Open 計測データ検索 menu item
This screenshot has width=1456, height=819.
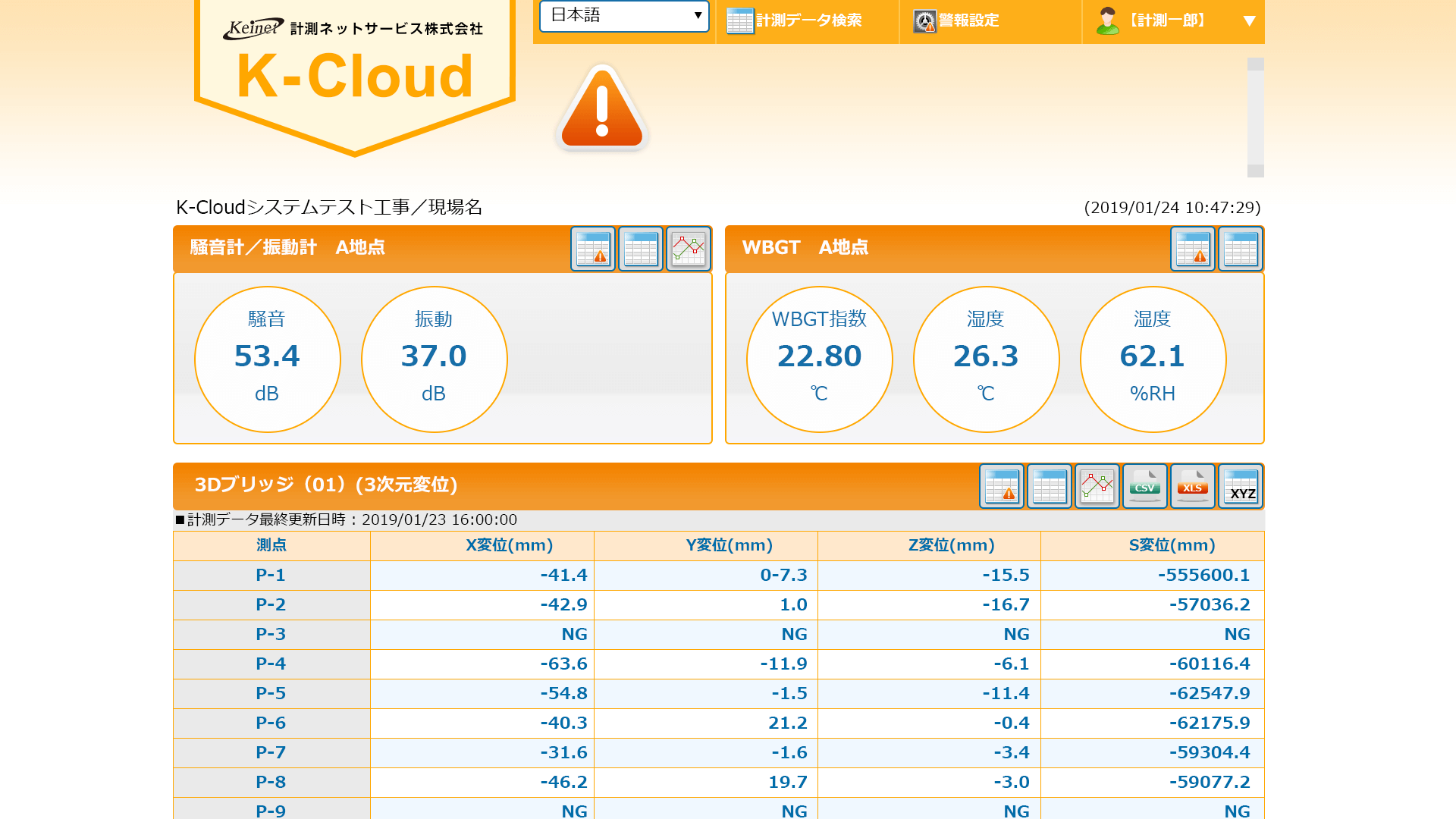click(808, 20)
